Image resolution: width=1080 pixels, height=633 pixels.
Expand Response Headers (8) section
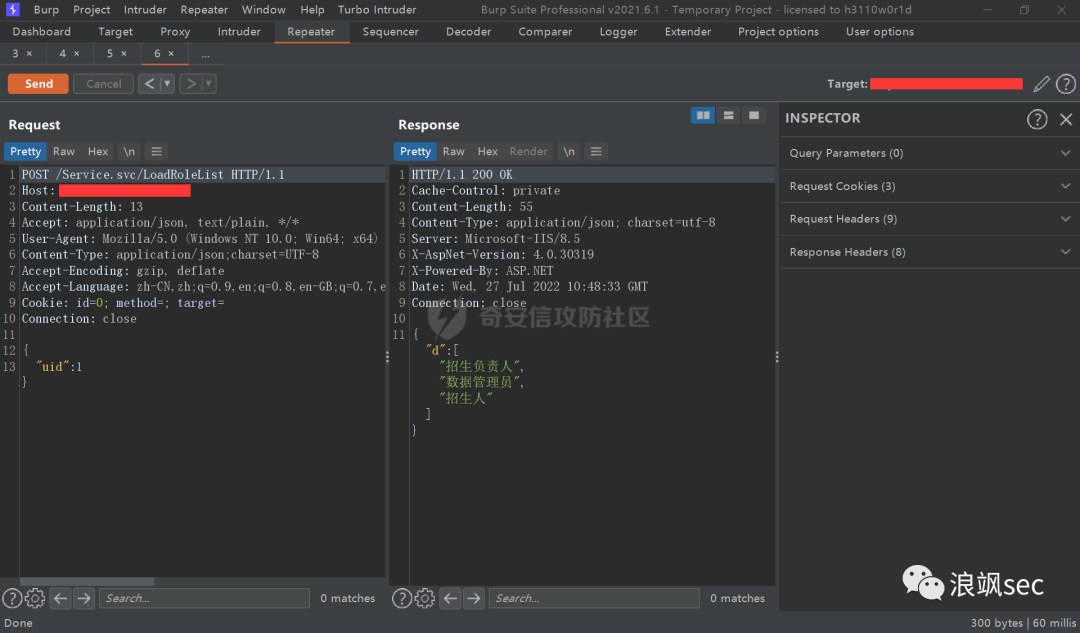pos(929,252)
